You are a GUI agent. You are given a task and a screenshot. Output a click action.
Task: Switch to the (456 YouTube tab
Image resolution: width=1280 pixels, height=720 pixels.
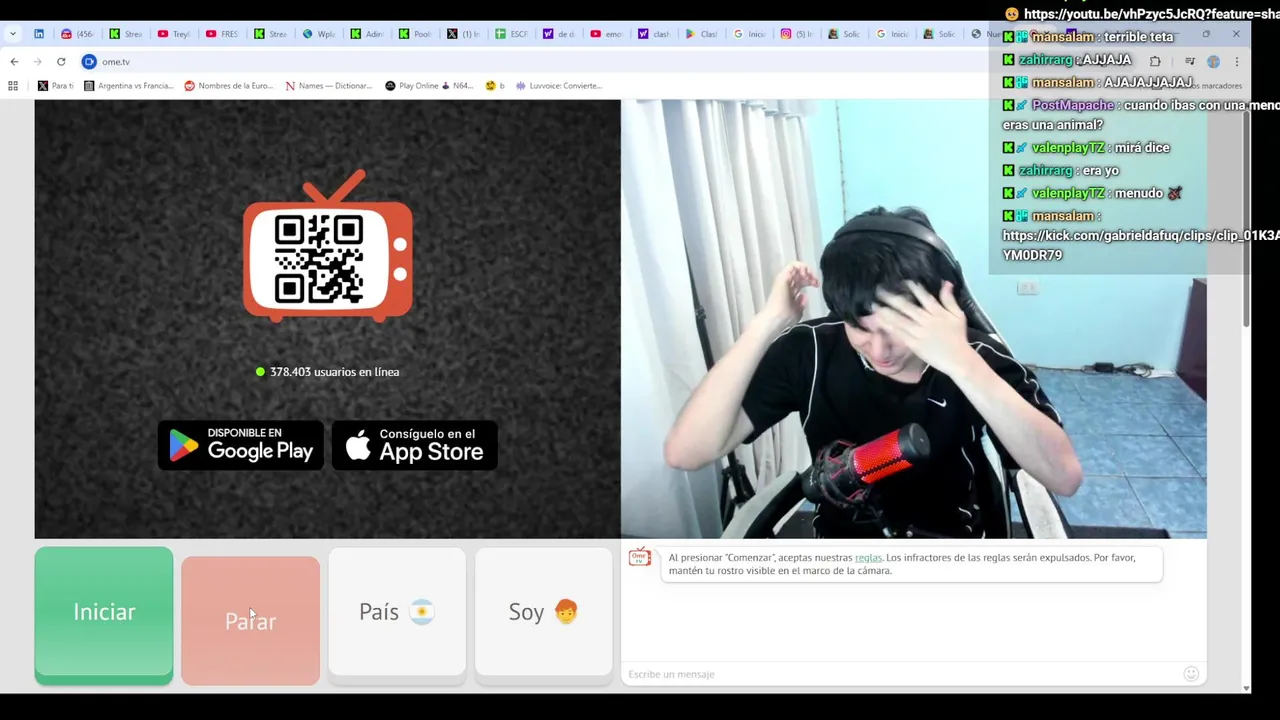click(78, 34)
